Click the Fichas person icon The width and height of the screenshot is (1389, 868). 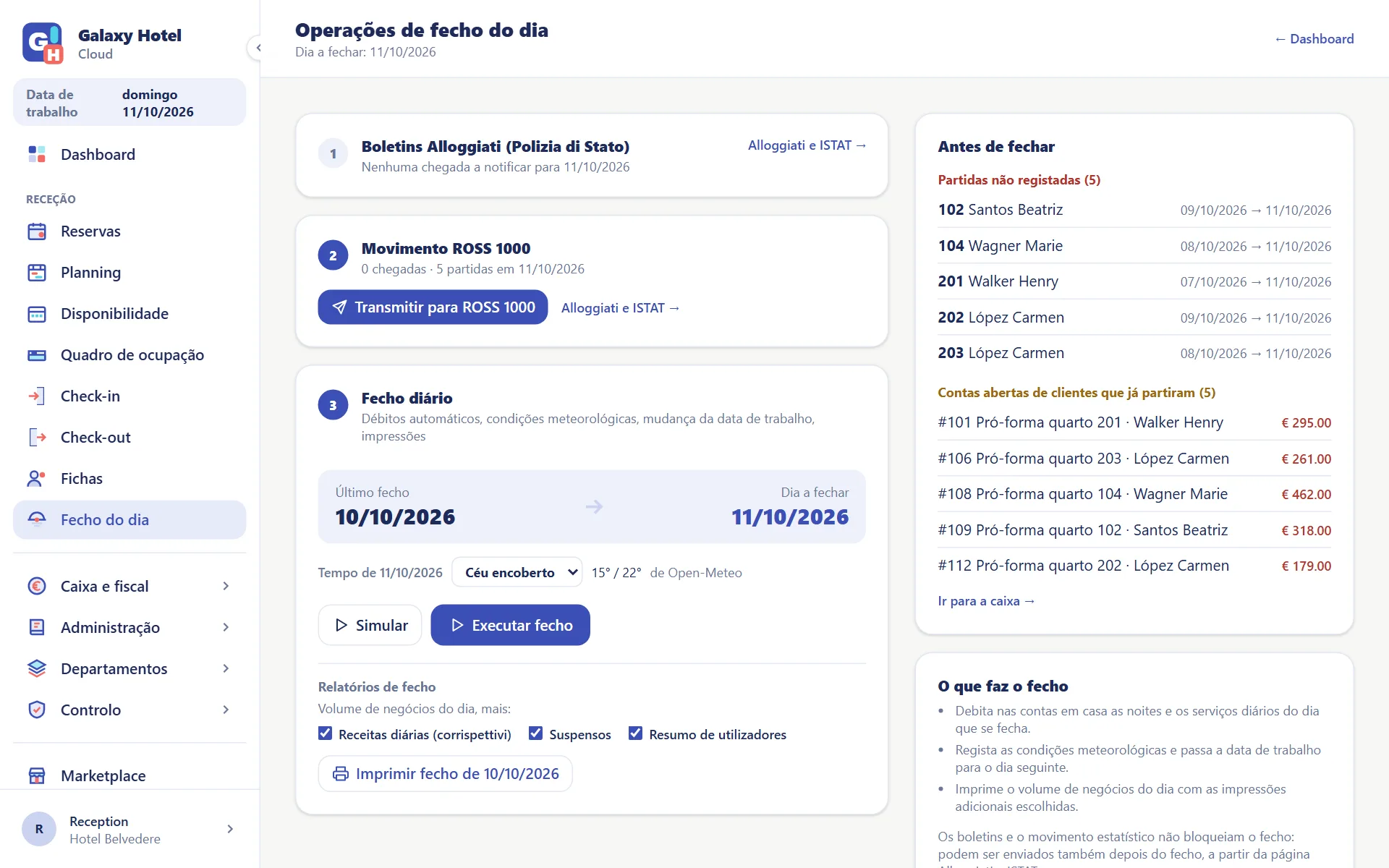(37, 479)
